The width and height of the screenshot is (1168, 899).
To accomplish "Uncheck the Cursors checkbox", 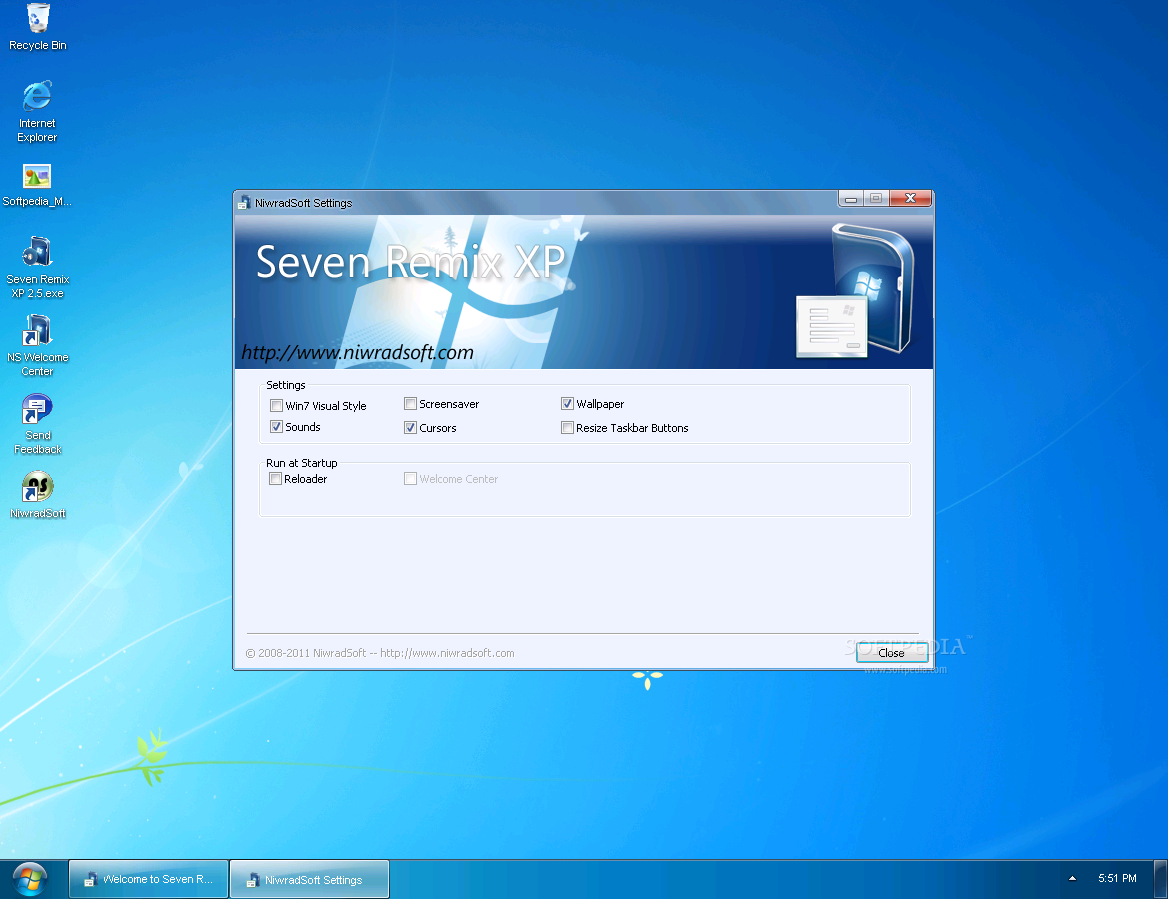I will coord(410,428).
